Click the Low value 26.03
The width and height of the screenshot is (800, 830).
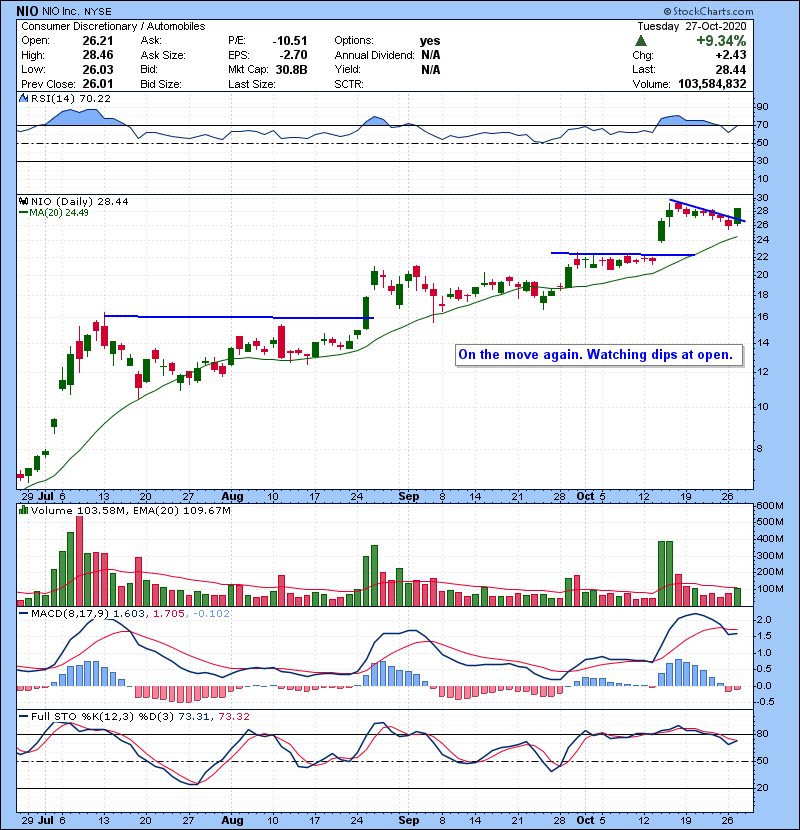pos(98,69)
